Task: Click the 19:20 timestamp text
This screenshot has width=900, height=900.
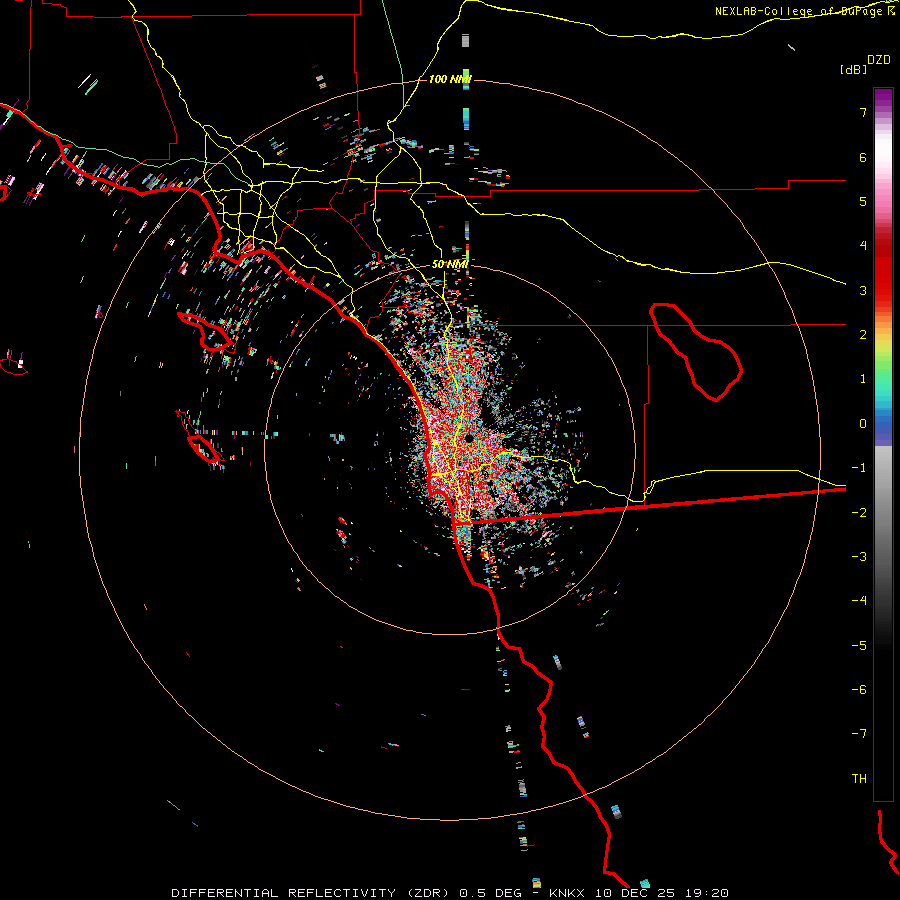Action: (x=707, y=893)
